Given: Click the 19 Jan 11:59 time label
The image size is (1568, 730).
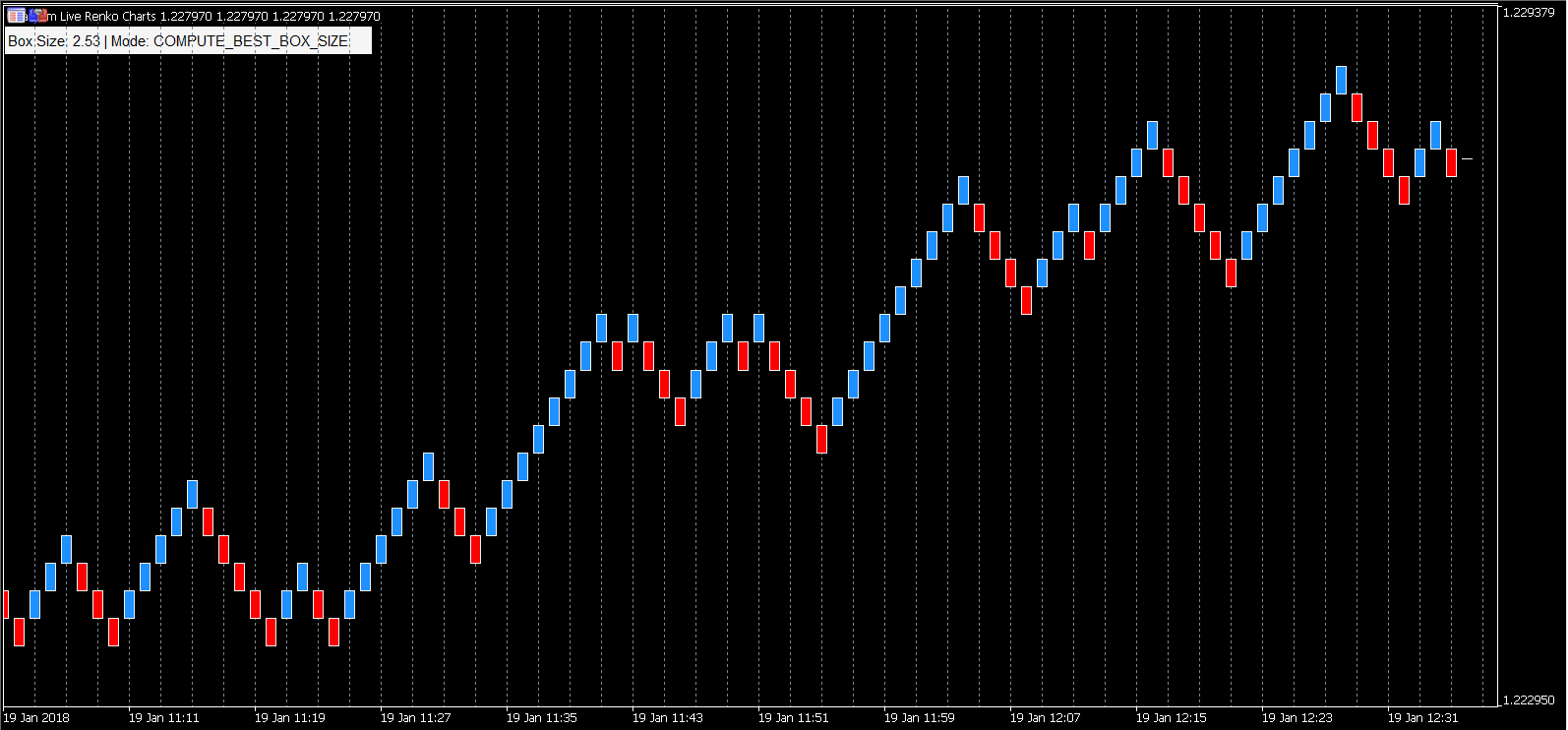Looking at the screenshot, I should coord(919,718).
